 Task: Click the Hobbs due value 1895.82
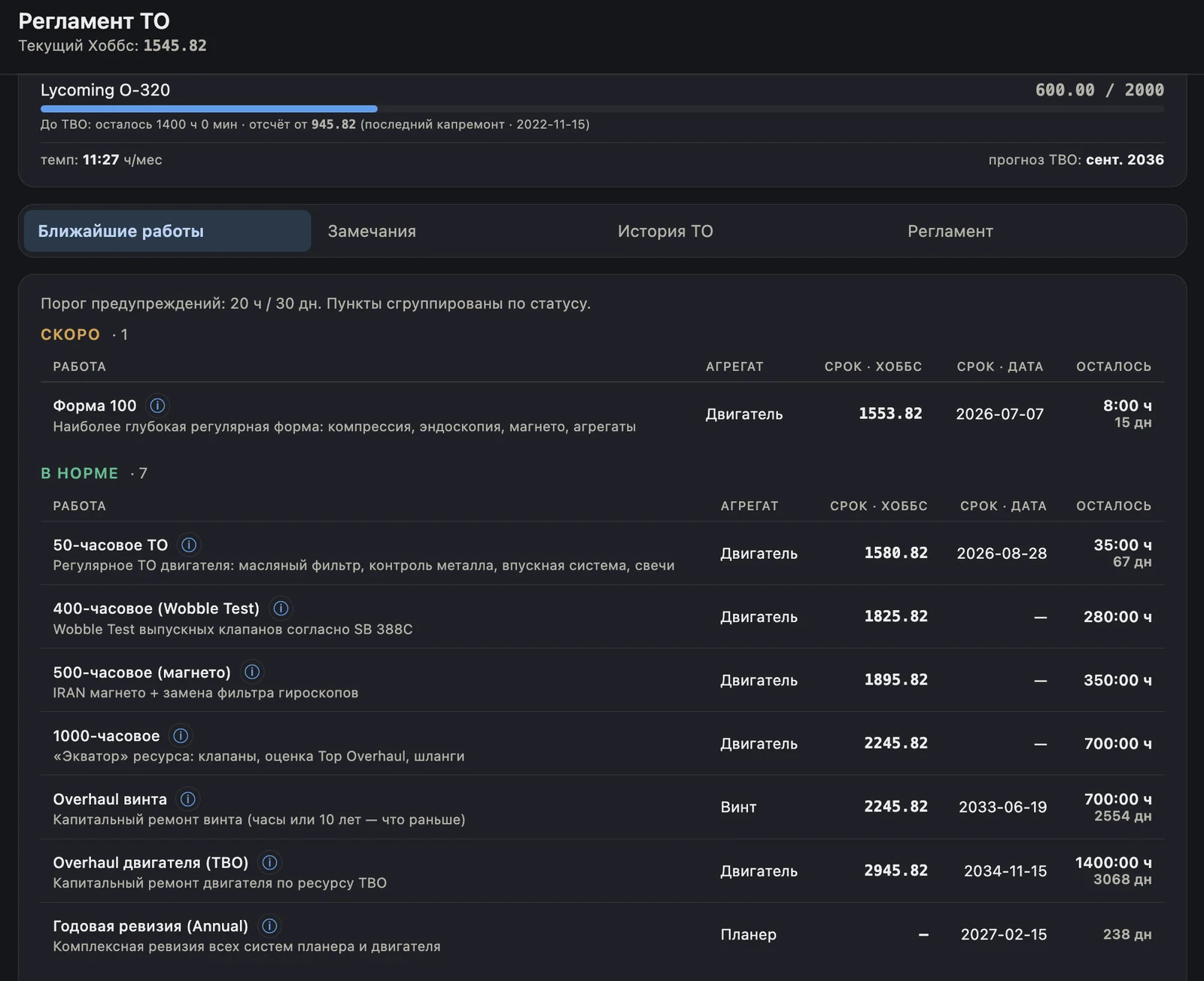pyautogui.click(x=895, y=680)
